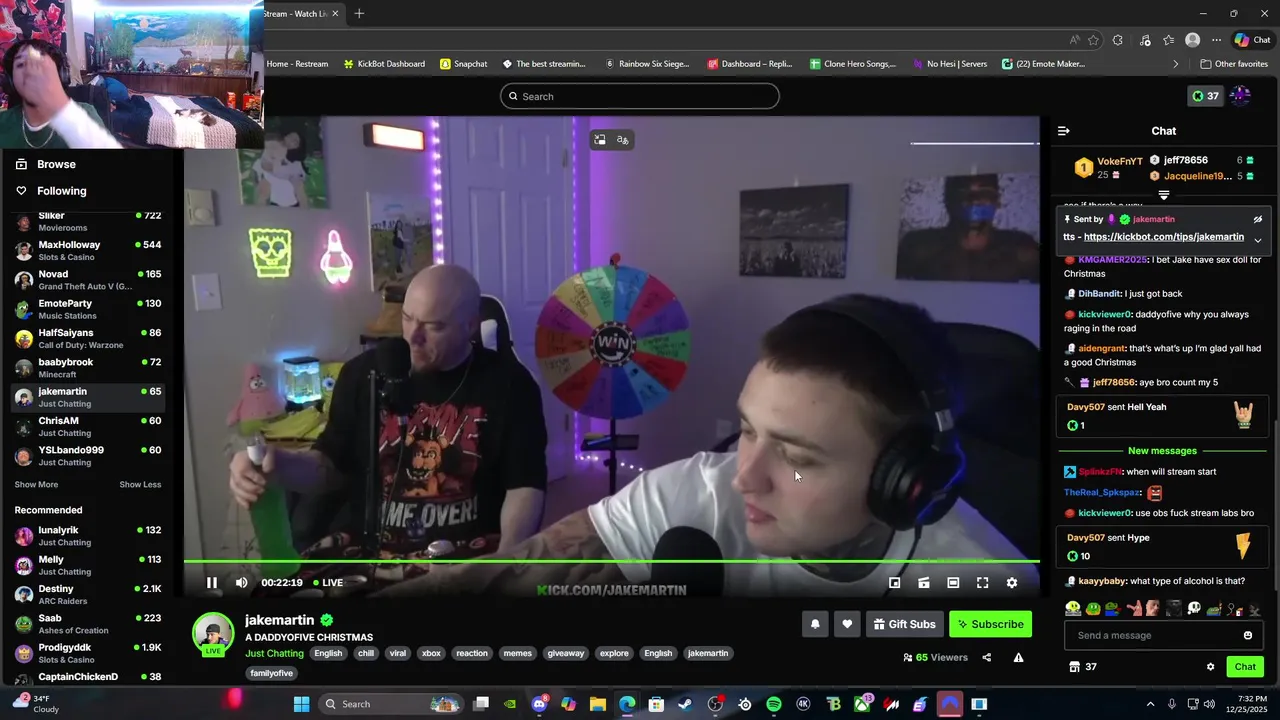This screenshot has height=720, width=1280.
Task: Open the Snapchat bookmark
Action: 464,64
